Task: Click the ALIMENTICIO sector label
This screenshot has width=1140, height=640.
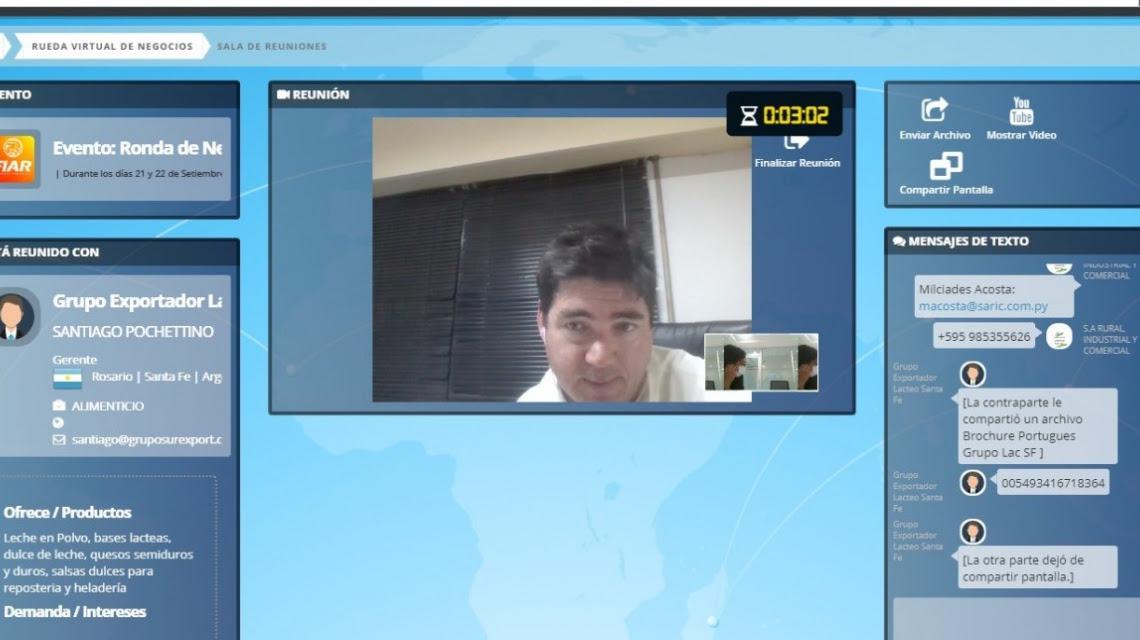Action: click(108, 406)
